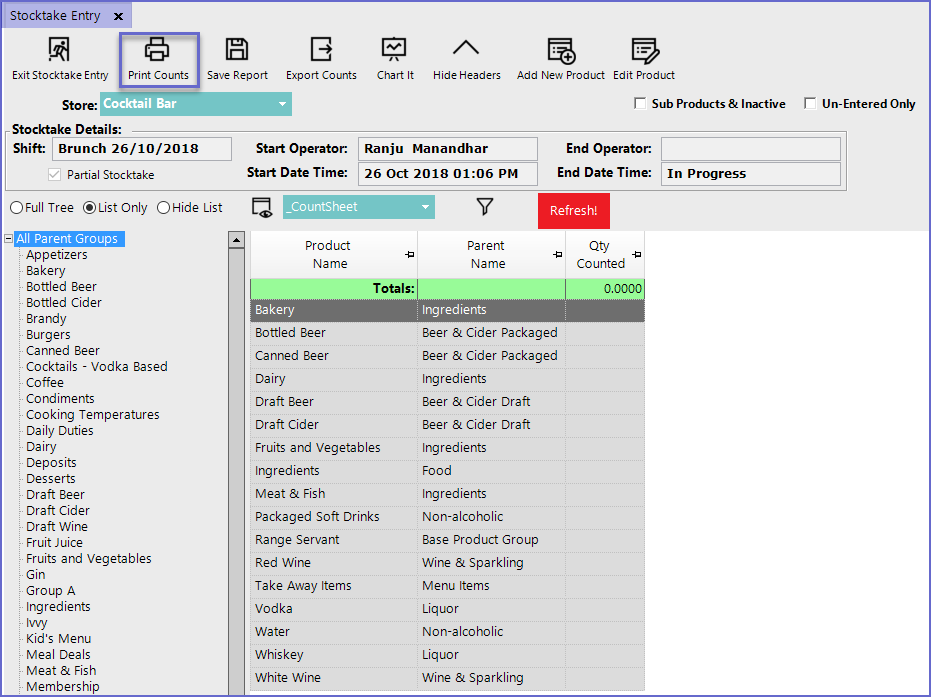
Task: Select the Full Tree radio option
Action: click(x=16, y=208)
